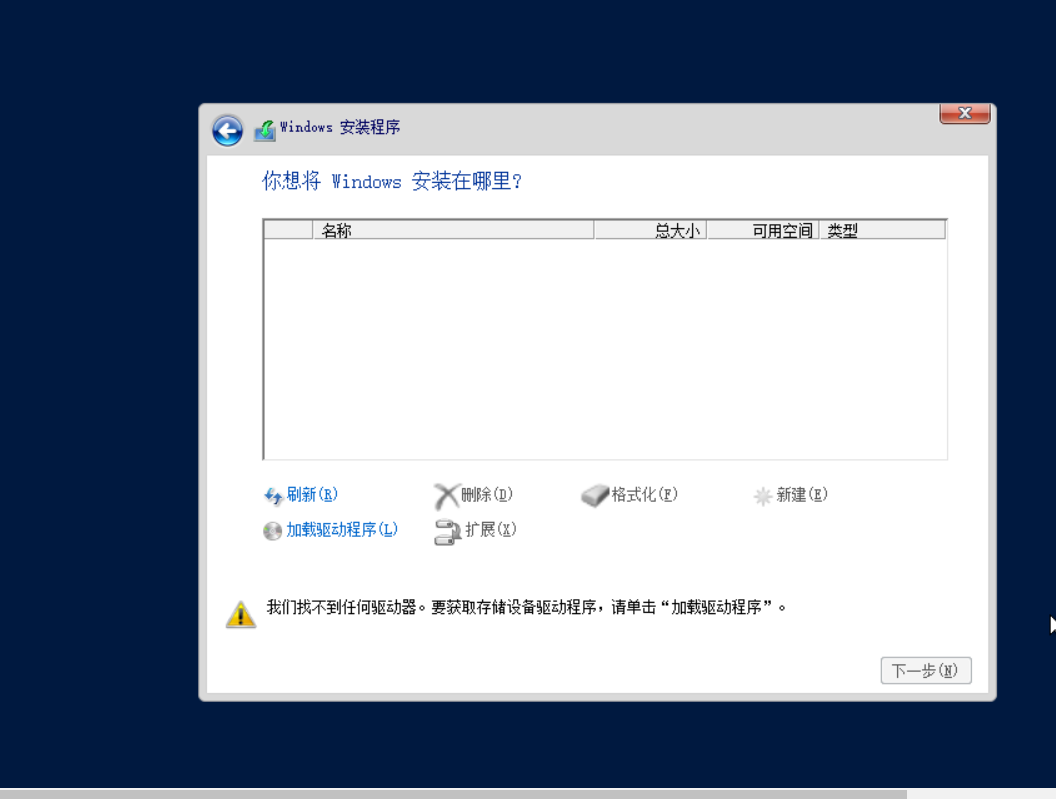Click the 下一步(N) next button

[926, 670]
